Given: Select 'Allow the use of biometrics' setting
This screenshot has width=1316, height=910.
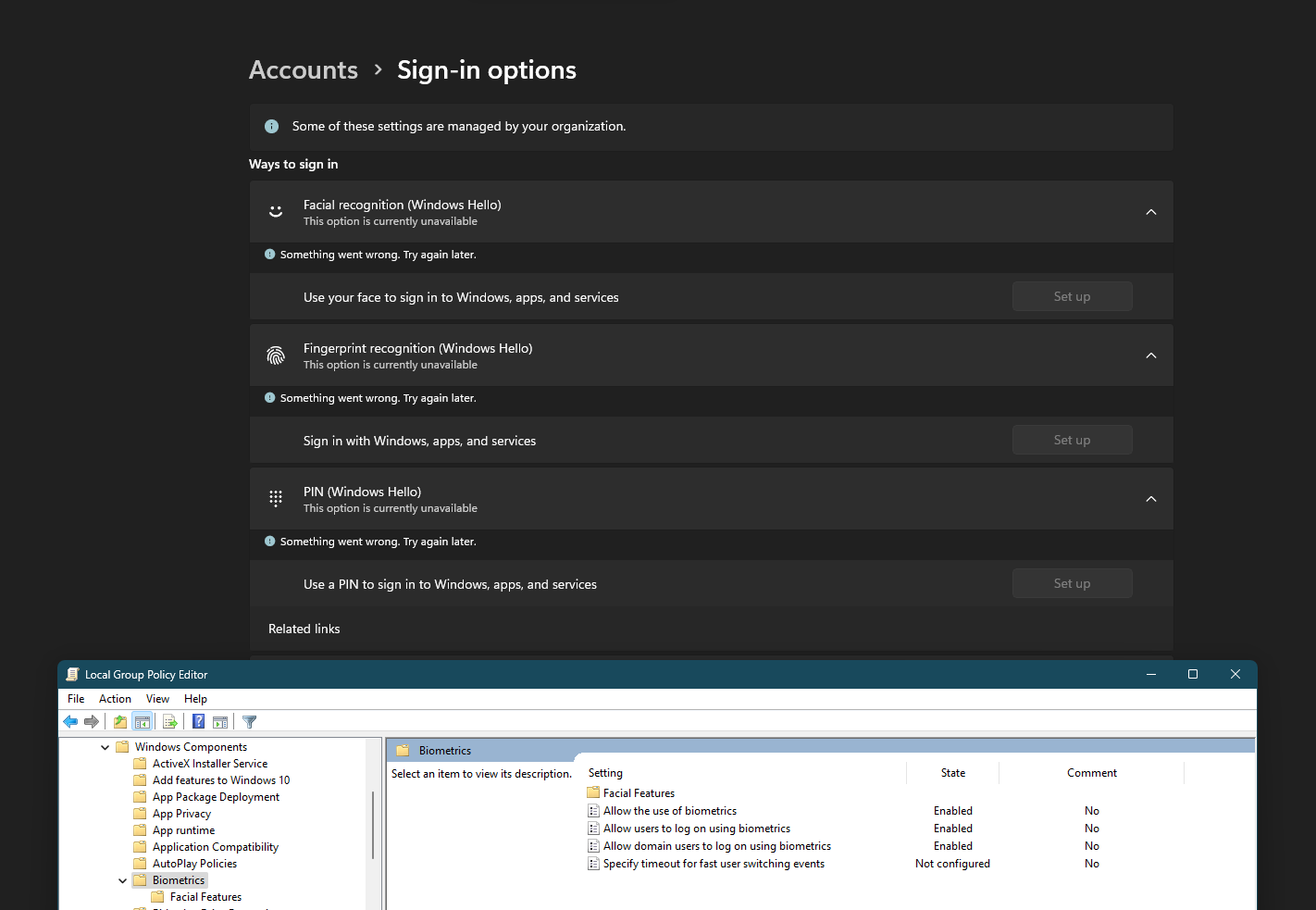Looking at the screenshot, I should pos(670,811).
